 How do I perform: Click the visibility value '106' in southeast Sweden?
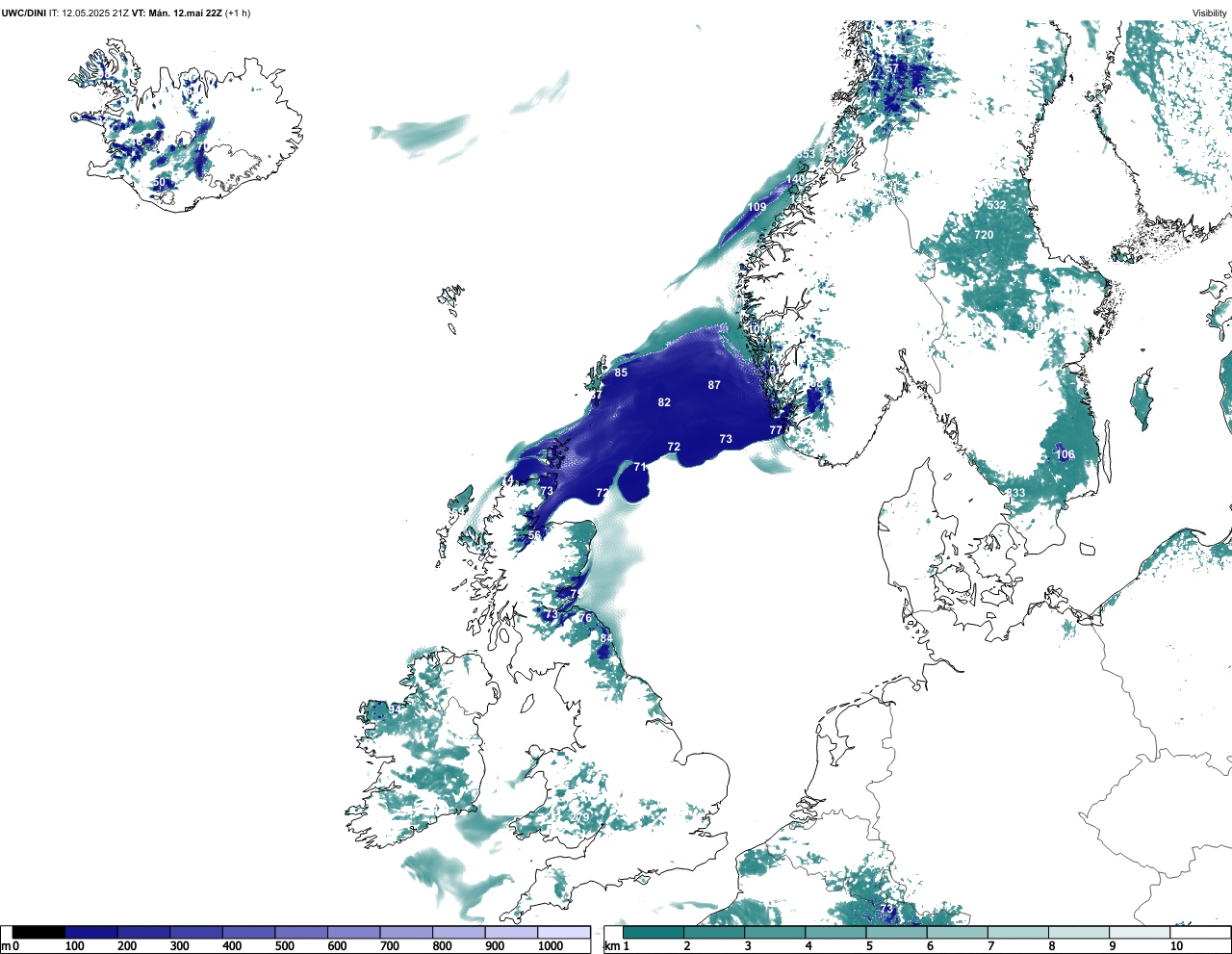pos(1065,455)
